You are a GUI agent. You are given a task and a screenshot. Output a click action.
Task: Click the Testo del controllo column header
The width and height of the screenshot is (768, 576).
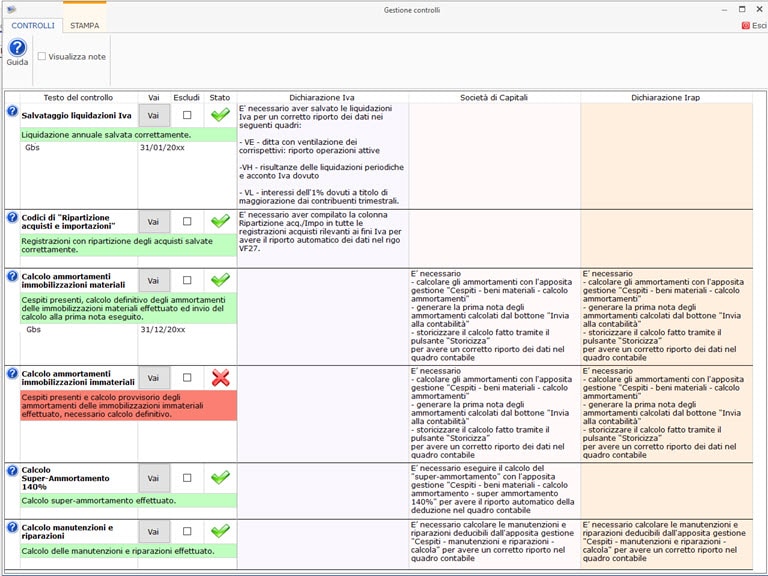coord(78,97)
